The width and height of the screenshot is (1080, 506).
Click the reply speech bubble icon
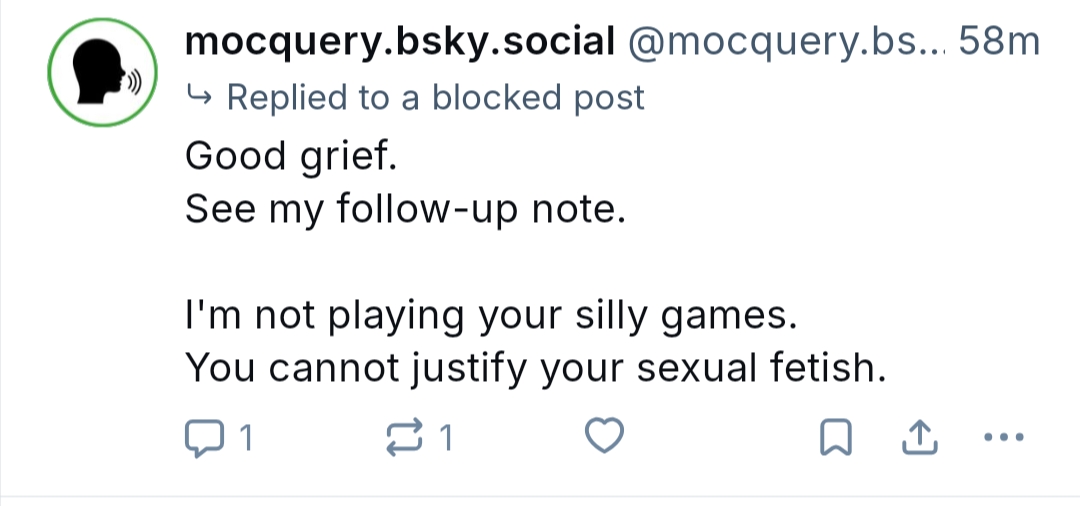[203, 438]
